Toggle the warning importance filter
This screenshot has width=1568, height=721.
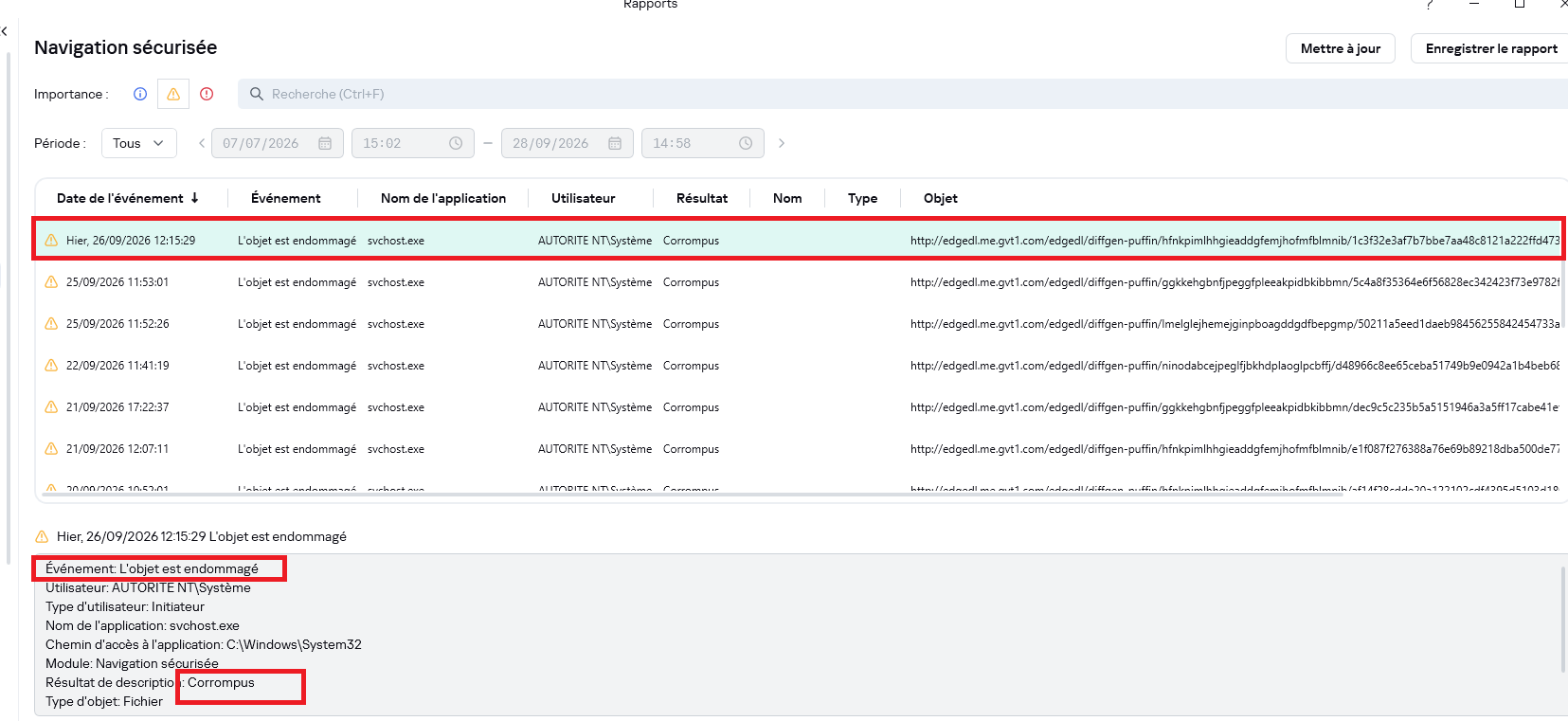point(173,94)
